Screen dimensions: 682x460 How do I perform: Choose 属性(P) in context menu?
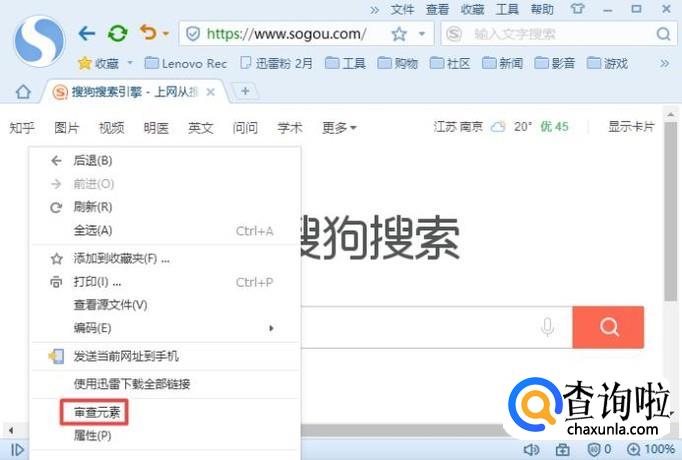pos(166,435)
